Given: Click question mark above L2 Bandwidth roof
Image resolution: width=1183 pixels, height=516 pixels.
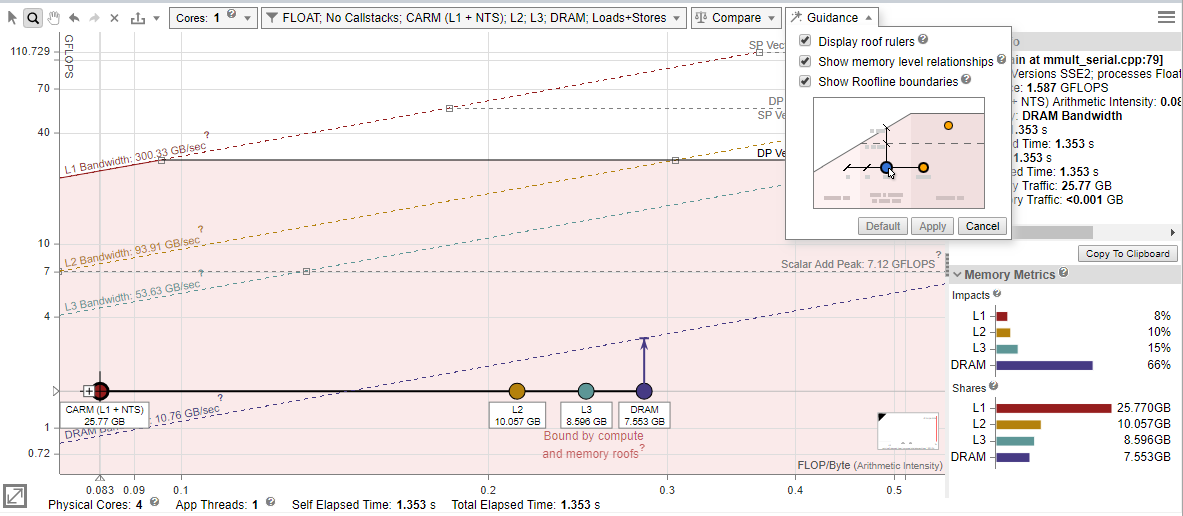Looking at the screenshot, I should [201, 229].
